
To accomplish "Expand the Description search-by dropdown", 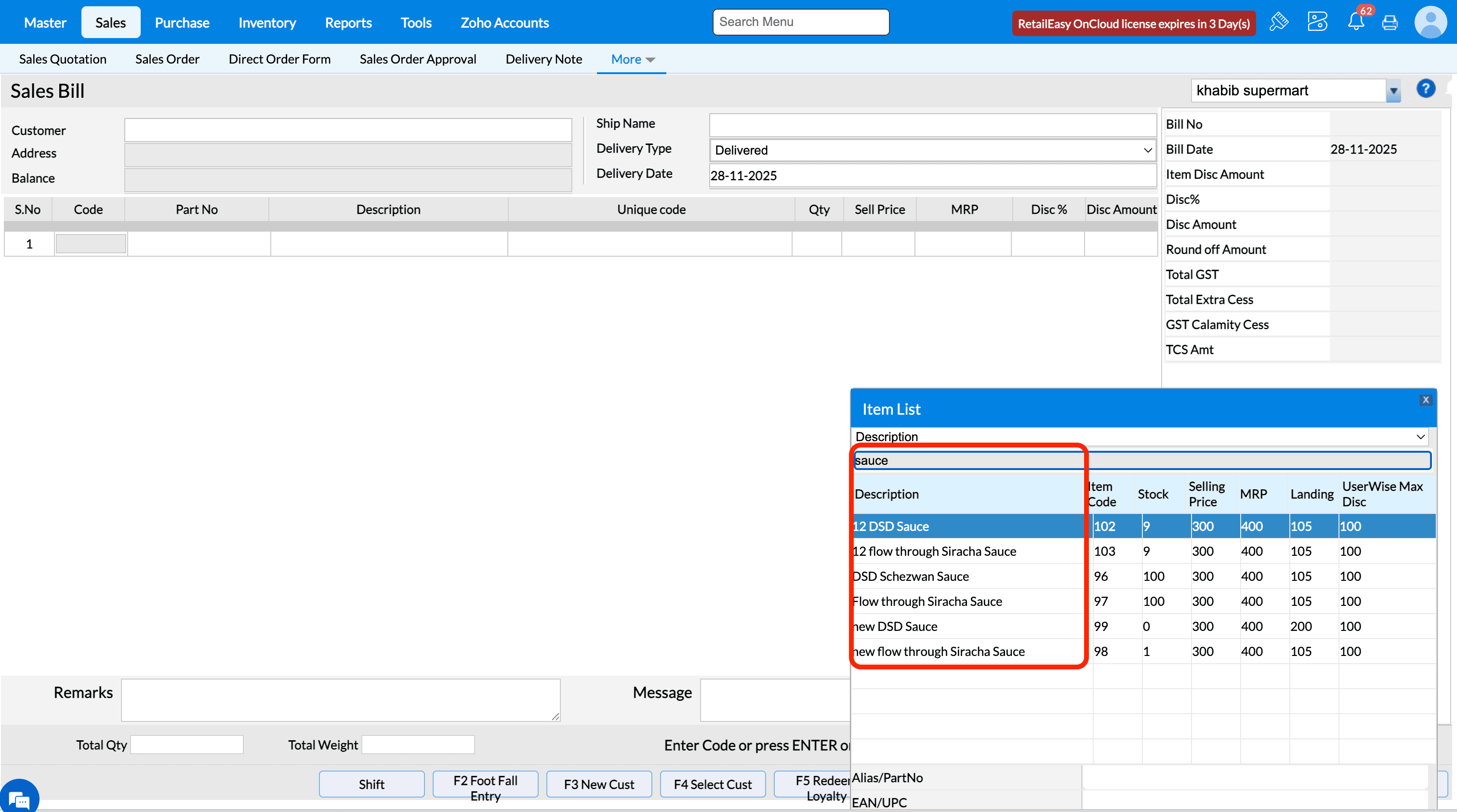I will pyautogui.click(x=1139, y=436).
